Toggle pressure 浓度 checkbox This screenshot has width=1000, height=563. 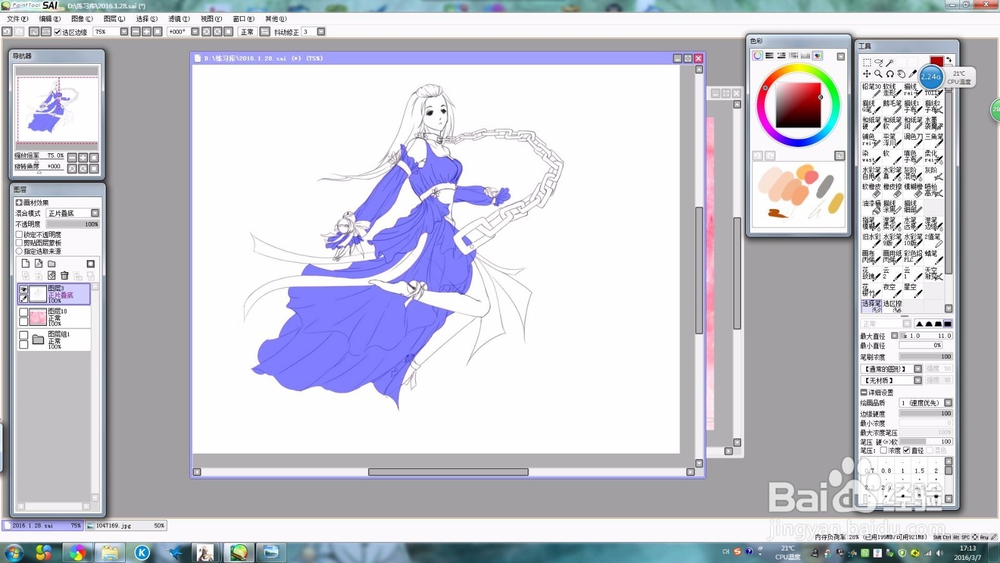coord(883,450)
